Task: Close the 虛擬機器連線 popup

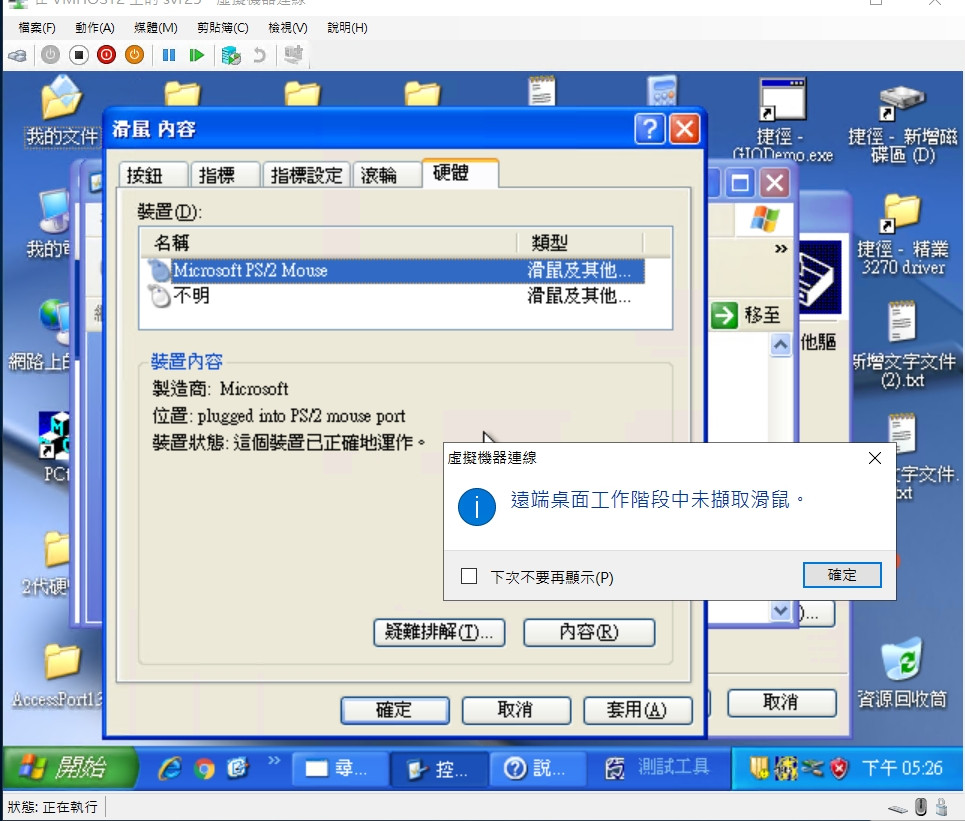Action: [x=875, y=458]
